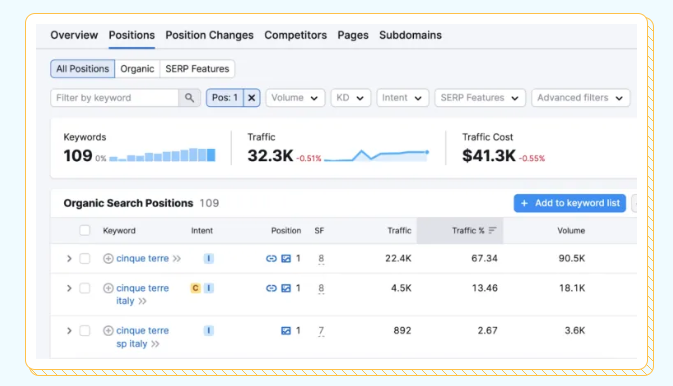
Task: Expand the cinque terre italy row
Action: click(x=69, y=288)
